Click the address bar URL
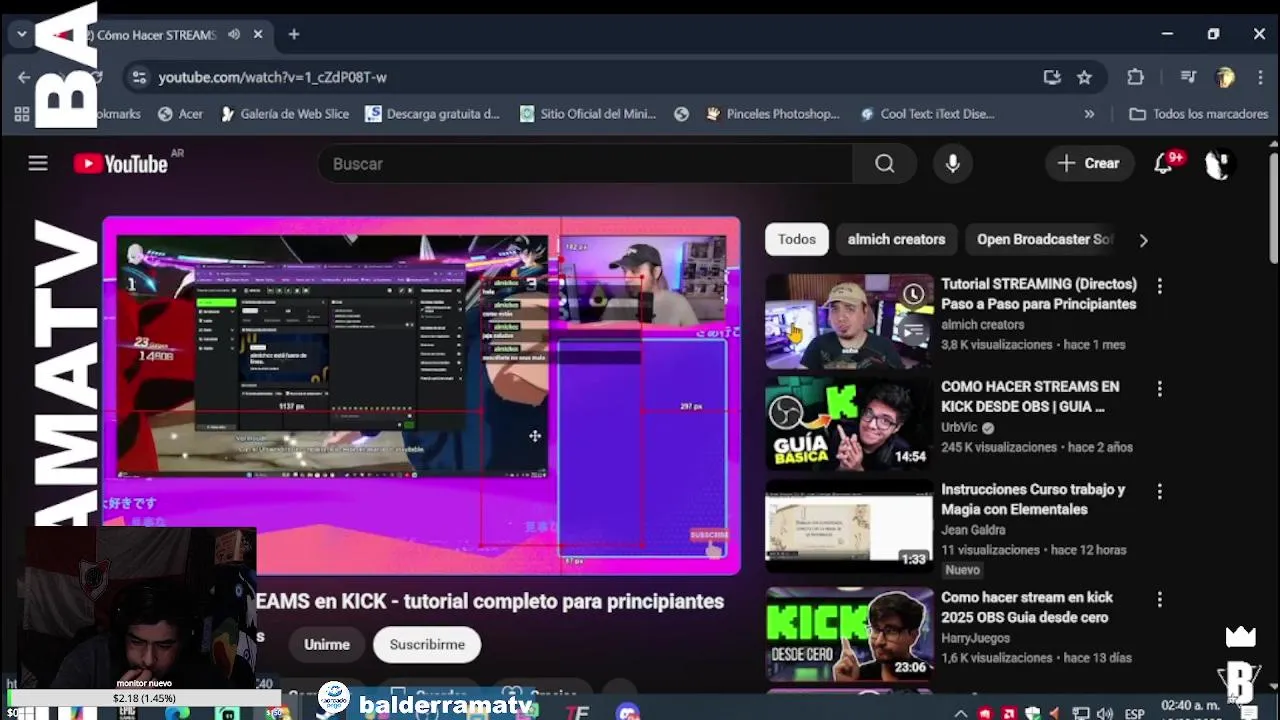1280x720 pixels. point(272,77)
